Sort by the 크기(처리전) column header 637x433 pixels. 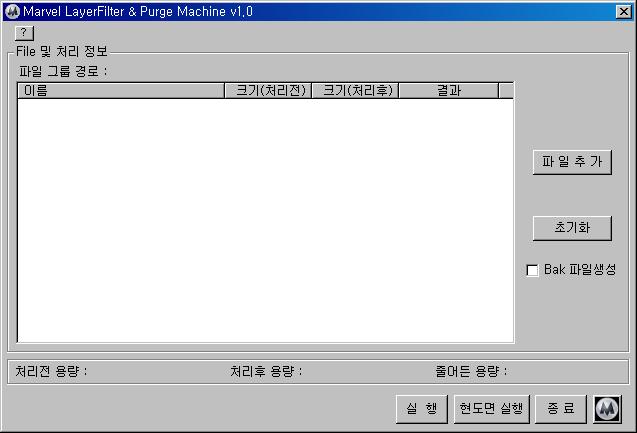(268, 91)
